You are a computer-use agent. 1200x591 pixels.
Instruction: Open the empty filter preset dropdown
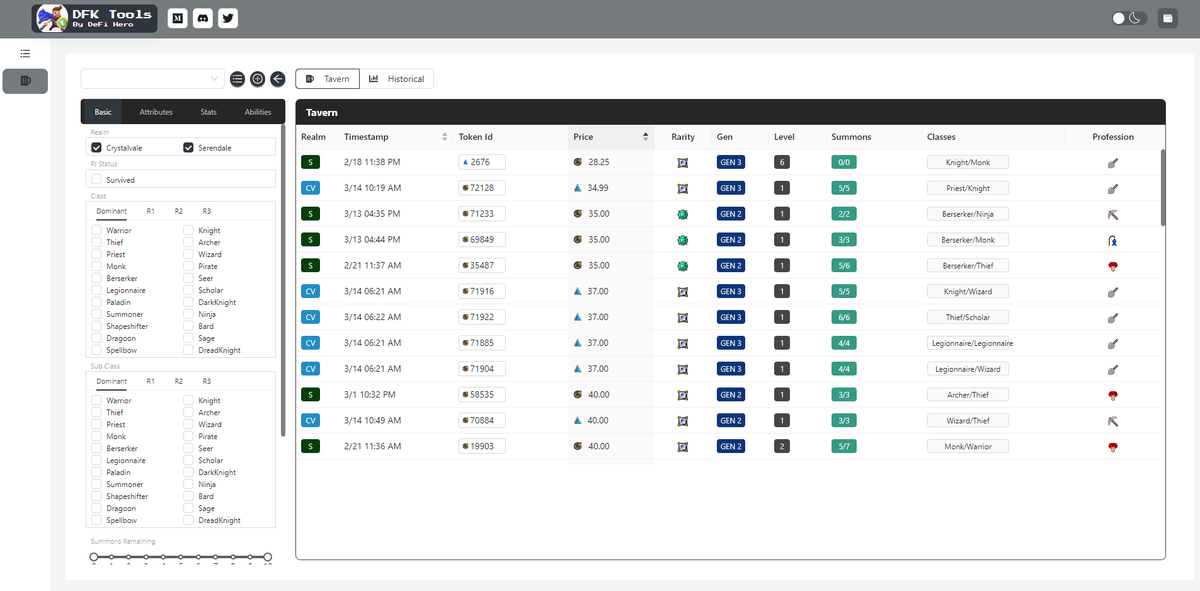153,79
